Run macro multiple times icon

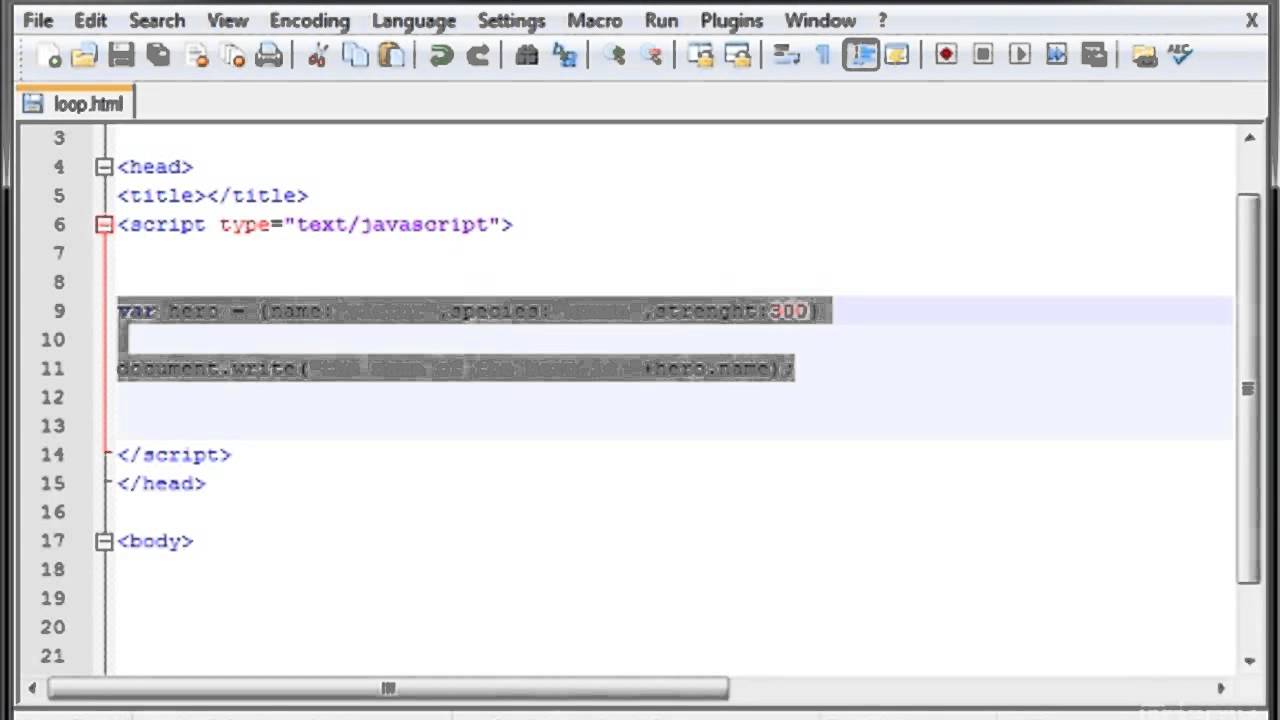click(1057, 55)
